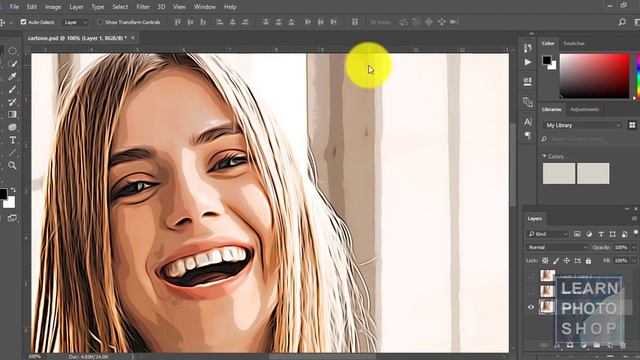640x360 pixels.
Task: Filter layers by smart object icon
Action: 624,234
